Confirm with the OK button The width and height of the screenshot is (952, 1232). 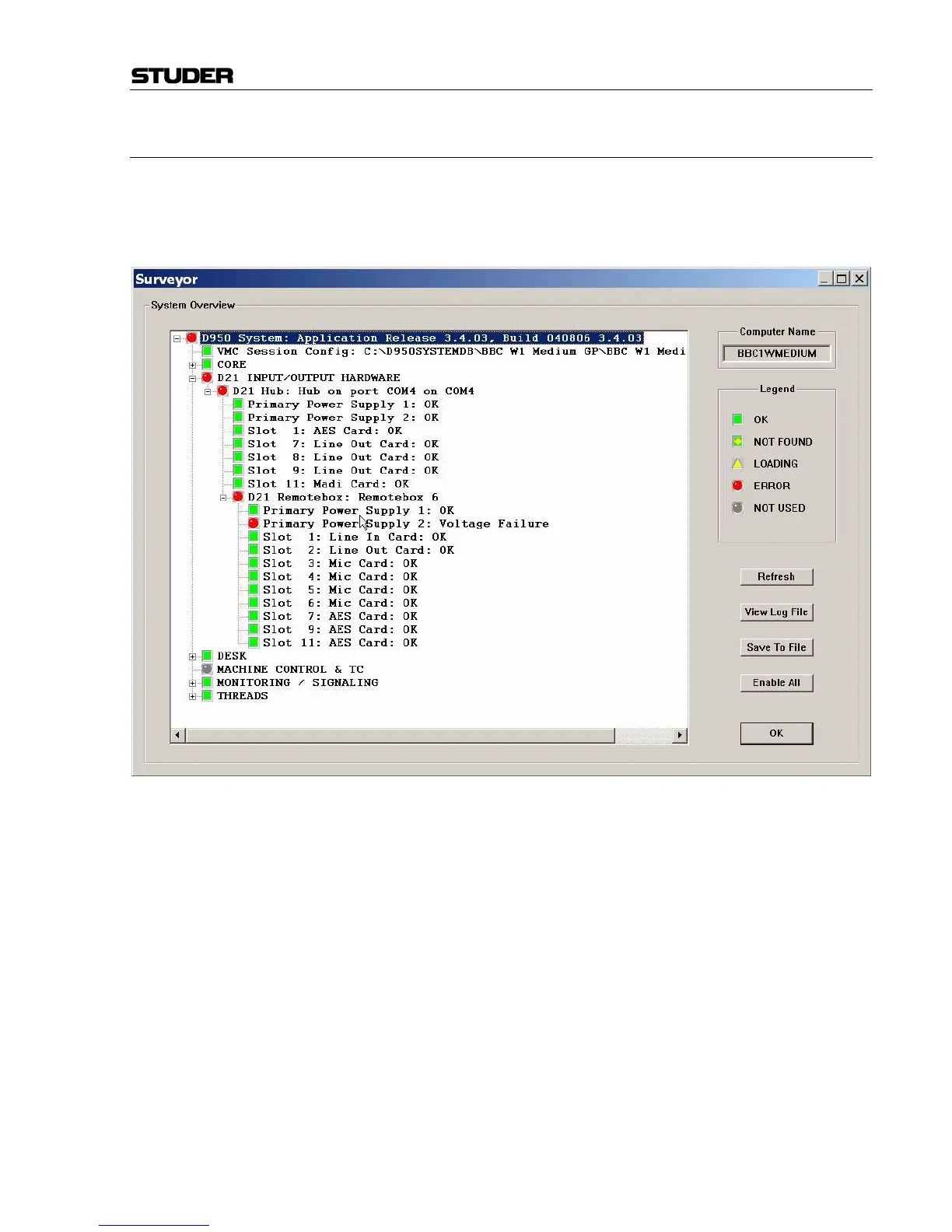click(x=776, y=733)
